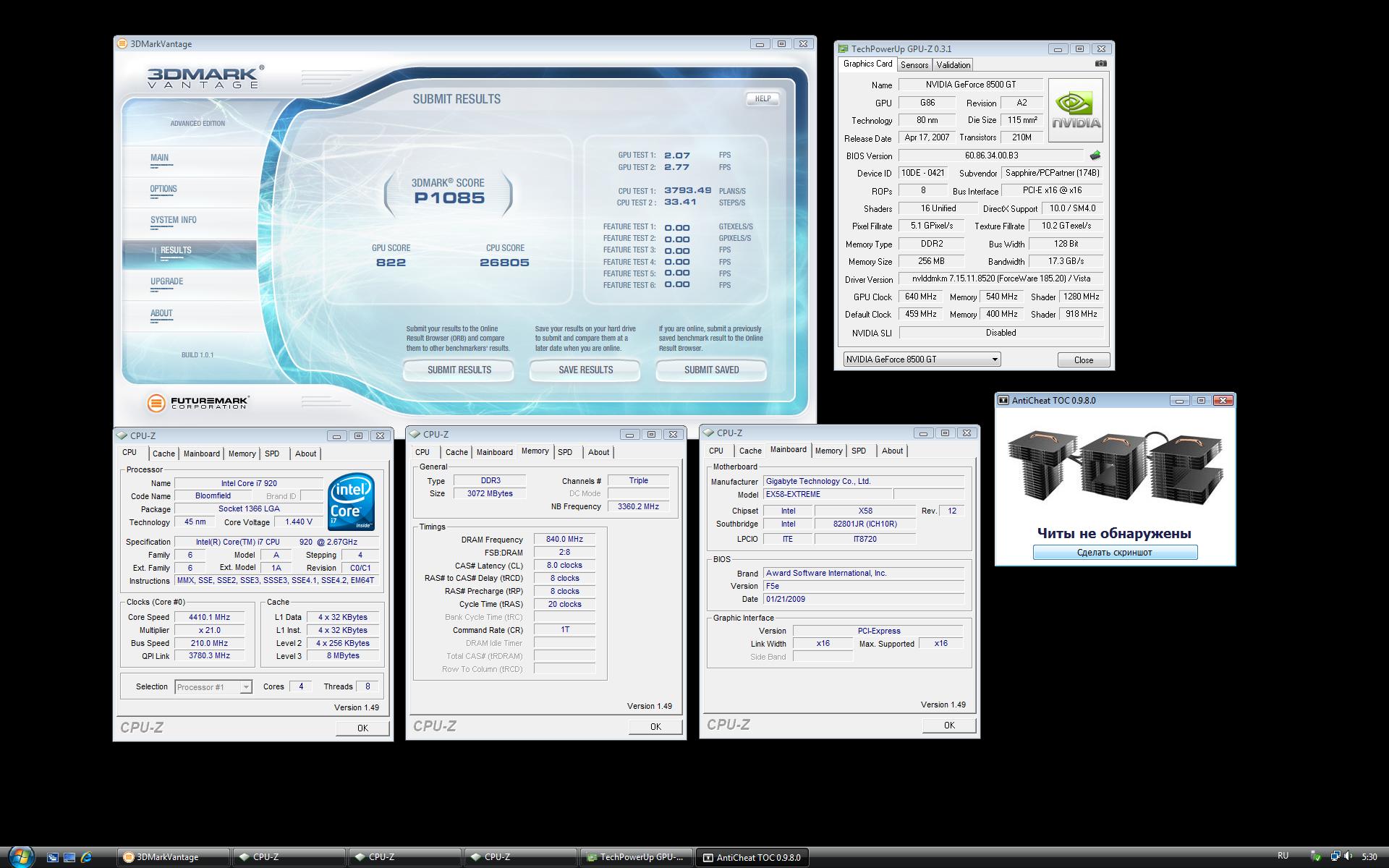Click SAVE RESULTS button
This screenshot has height=868, width=1389.
point(585,370)
